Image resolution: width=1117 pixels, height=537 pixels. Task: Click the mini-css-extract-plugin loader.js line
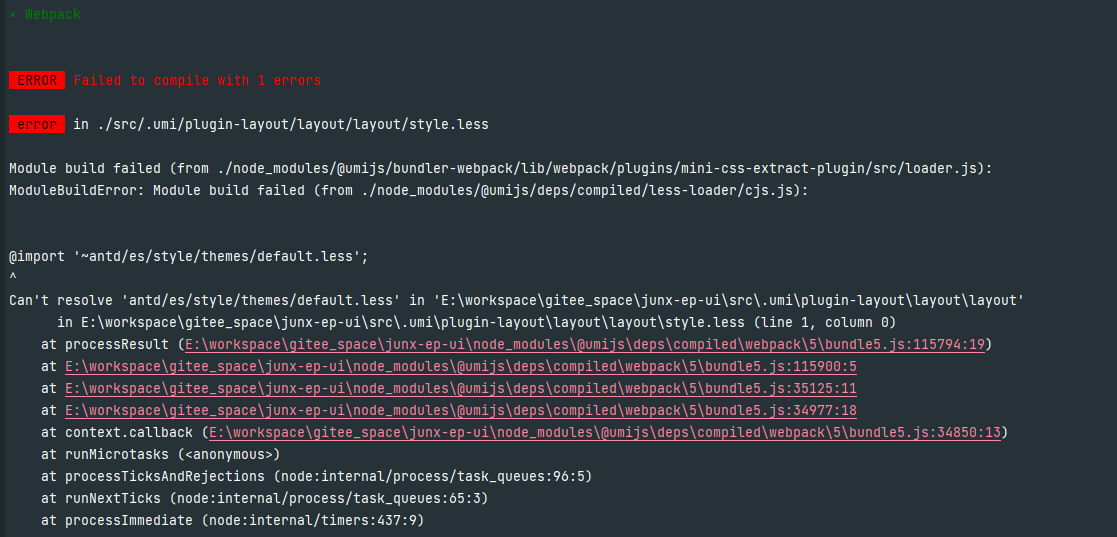(500, 168)
